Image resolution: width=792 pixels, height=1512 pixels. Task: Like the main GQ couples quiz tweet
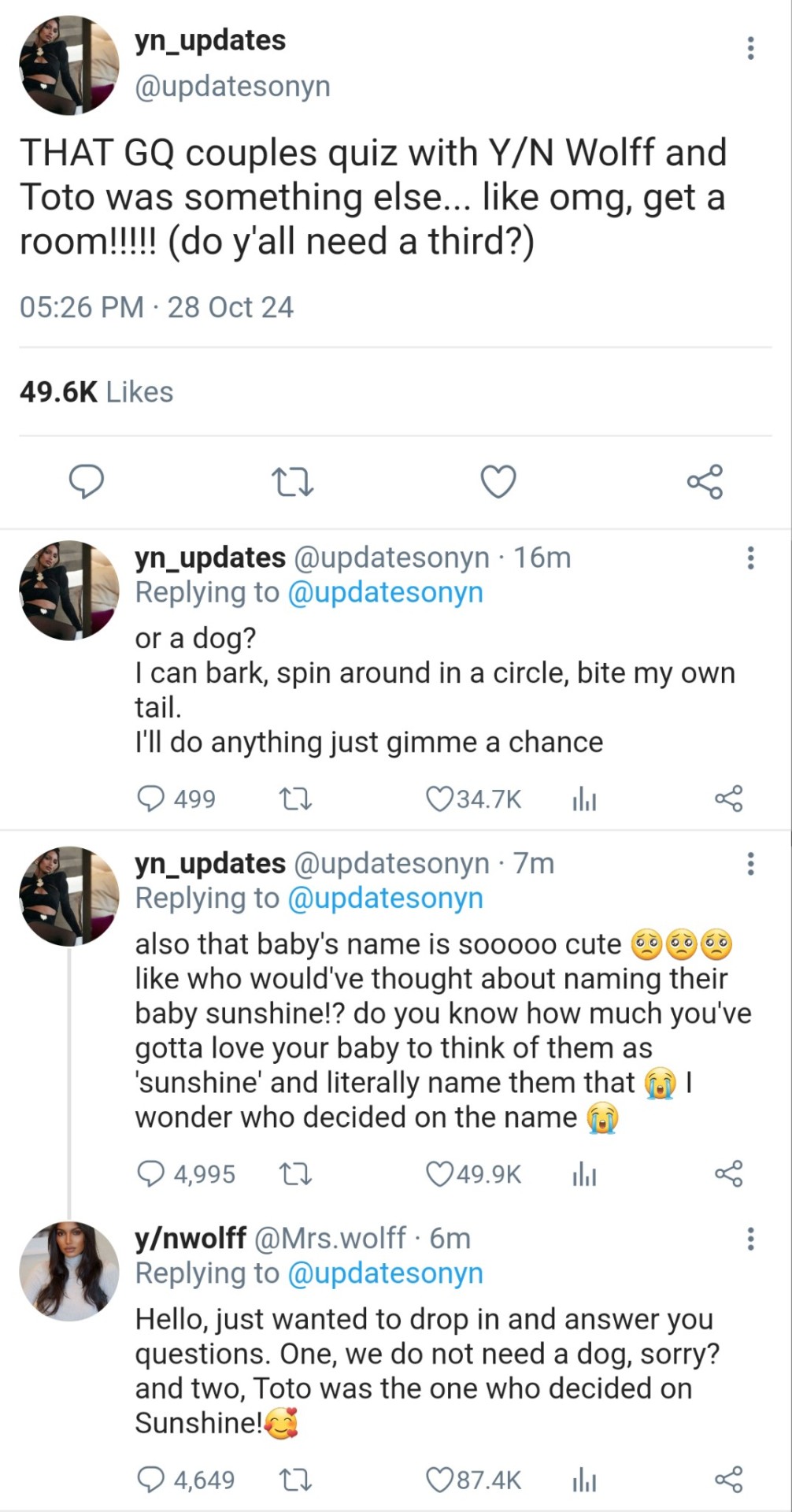(498, 482)
